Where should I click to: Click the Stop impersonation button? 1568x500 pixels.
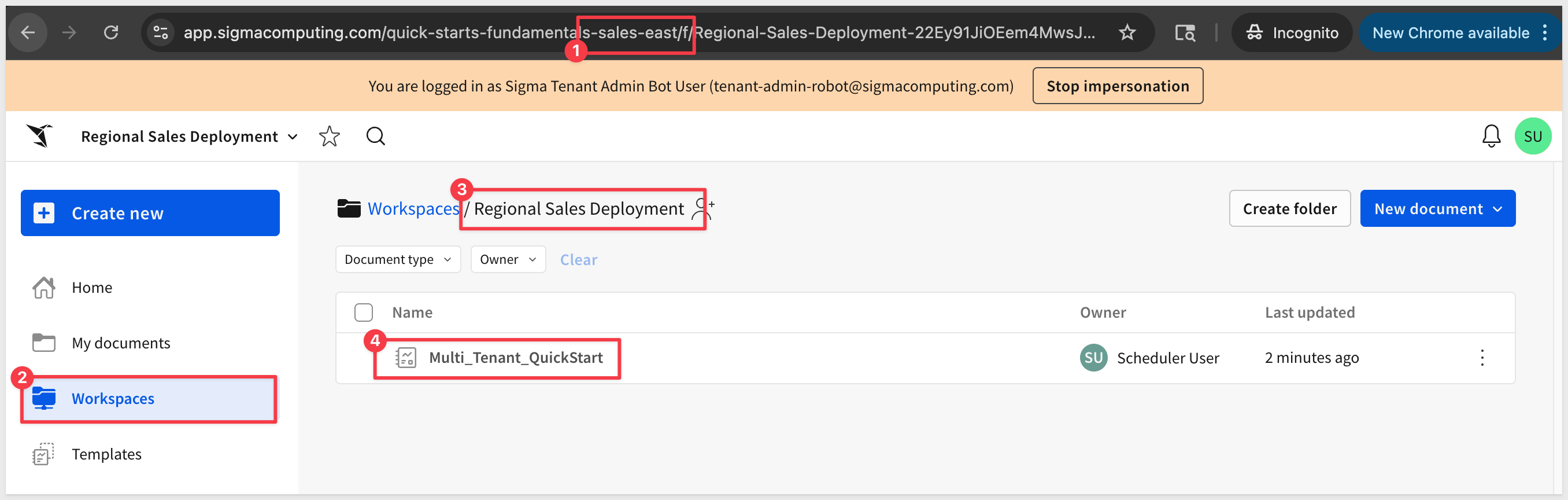pyautogui.click(x=1117, y=86)
